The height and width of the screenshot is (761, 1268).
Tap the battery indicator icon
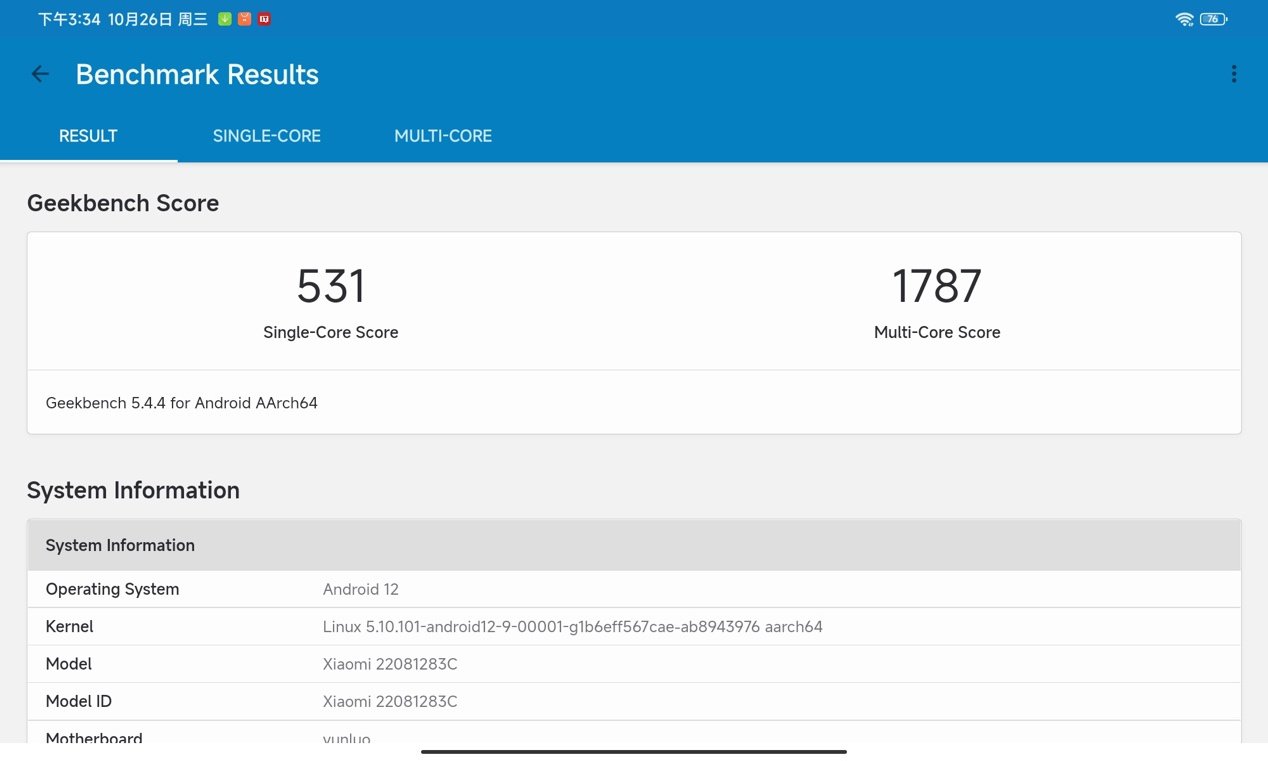(1213, 19)
